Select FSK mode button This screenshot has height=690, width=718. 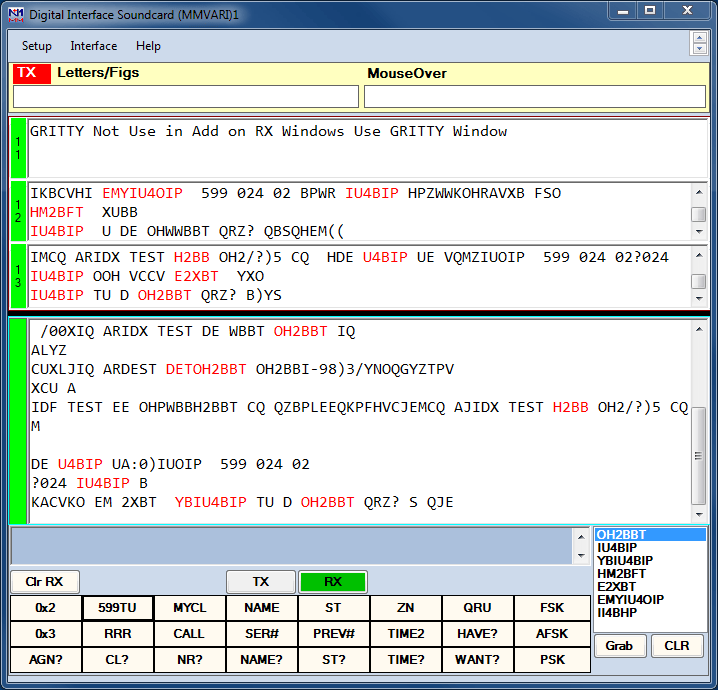click(x=552, y=608)
